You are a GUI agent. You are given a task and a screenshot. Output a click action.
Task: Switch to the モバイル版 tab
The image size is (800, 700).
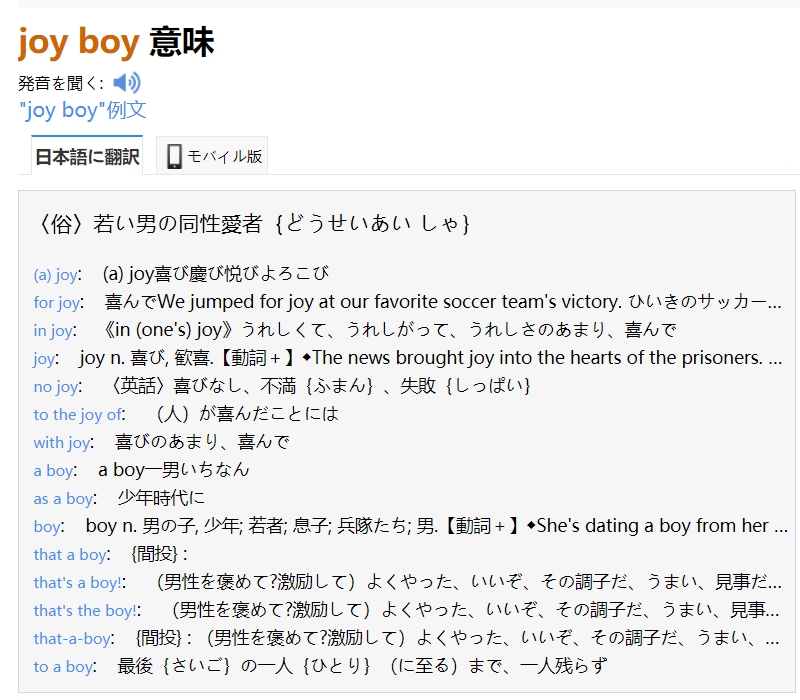(224, 156)
